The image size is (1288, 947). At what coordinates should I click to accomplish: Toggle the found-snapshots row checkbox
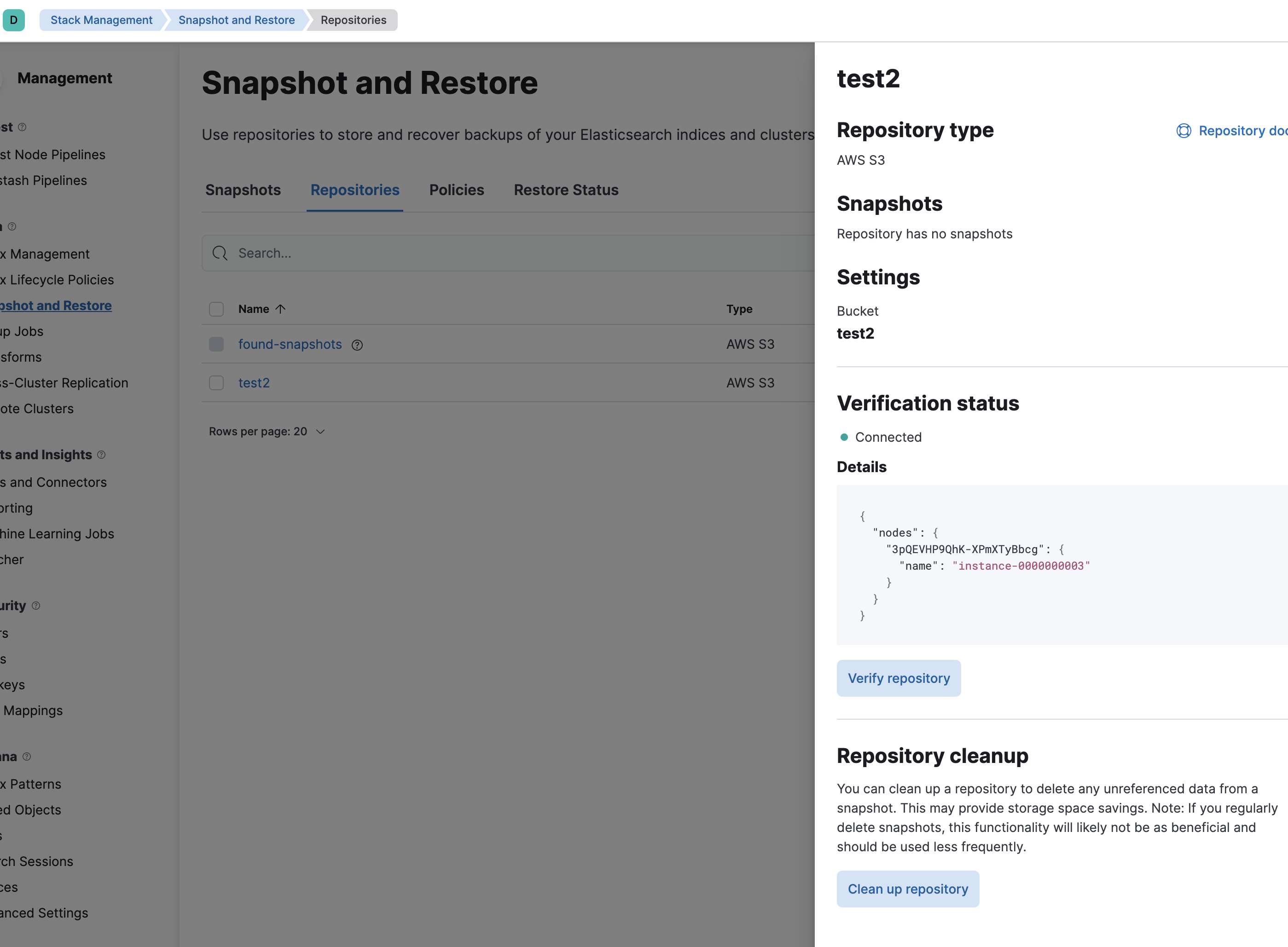pyautogui.click(x=216, y=344)
